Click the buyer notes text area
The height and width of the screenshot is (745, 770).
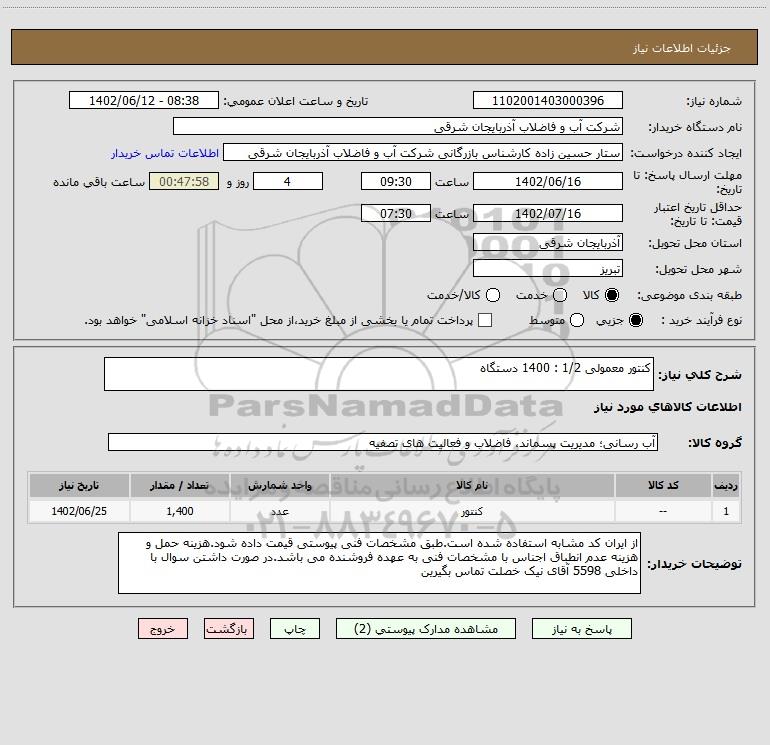[x=379, y=563]
